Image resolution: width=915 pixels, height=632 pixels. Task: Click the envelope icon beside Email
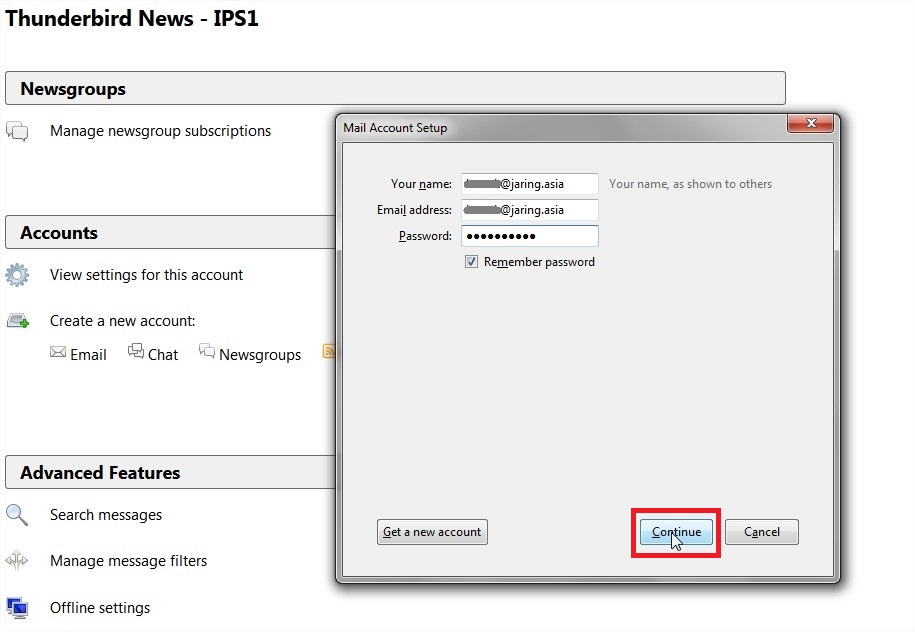pyautogui.click(x=58, y=352)
